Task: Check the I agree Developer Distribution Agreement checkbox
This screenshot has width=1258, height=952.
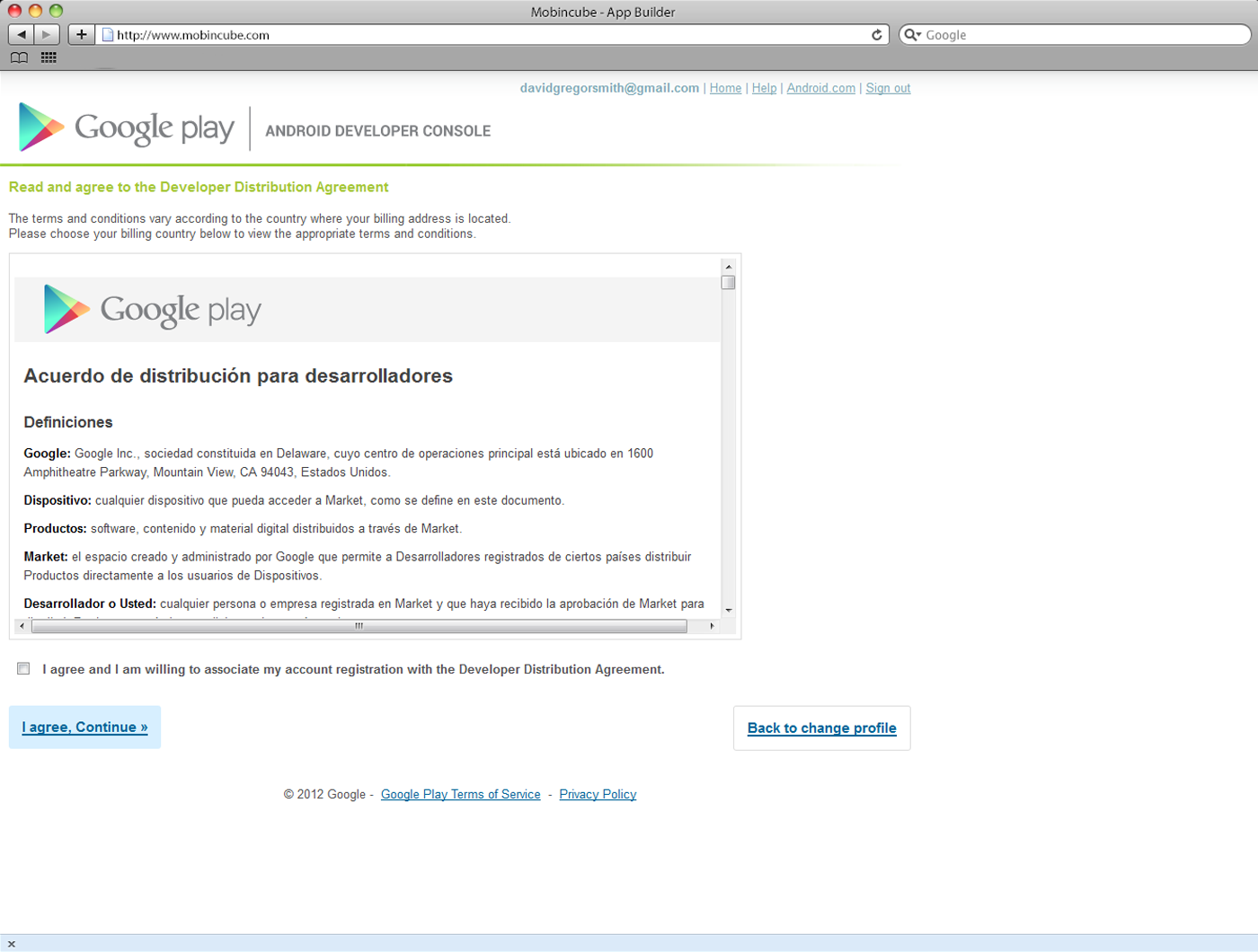Action: tap(23, 668)
